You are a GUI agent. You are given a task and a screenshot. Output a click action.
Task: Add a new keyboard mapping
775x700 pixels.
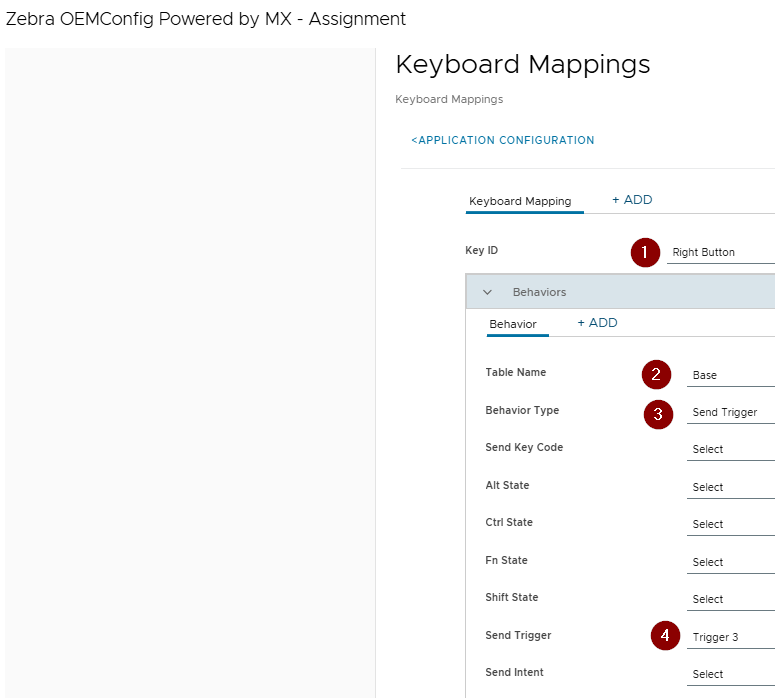click(x=632, y=200)
